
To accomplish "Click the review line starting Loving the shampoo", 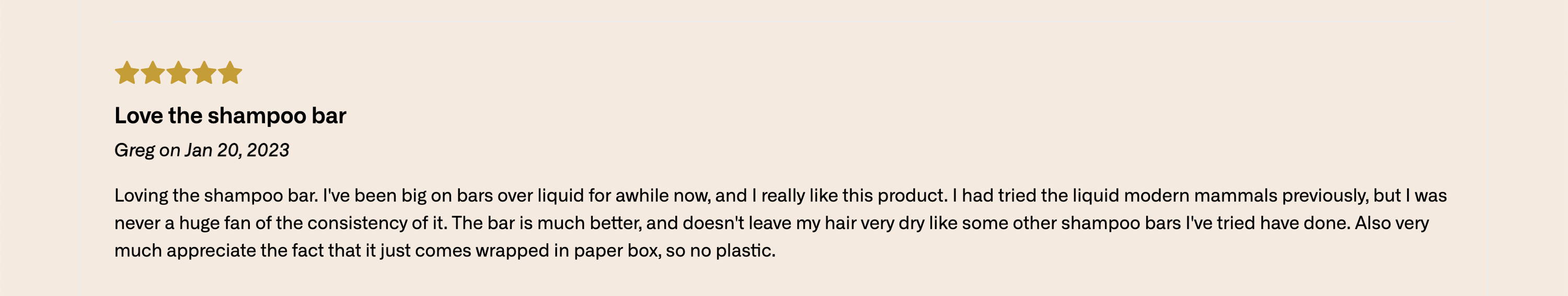I will pyautogui.click(x=780, y=196).
